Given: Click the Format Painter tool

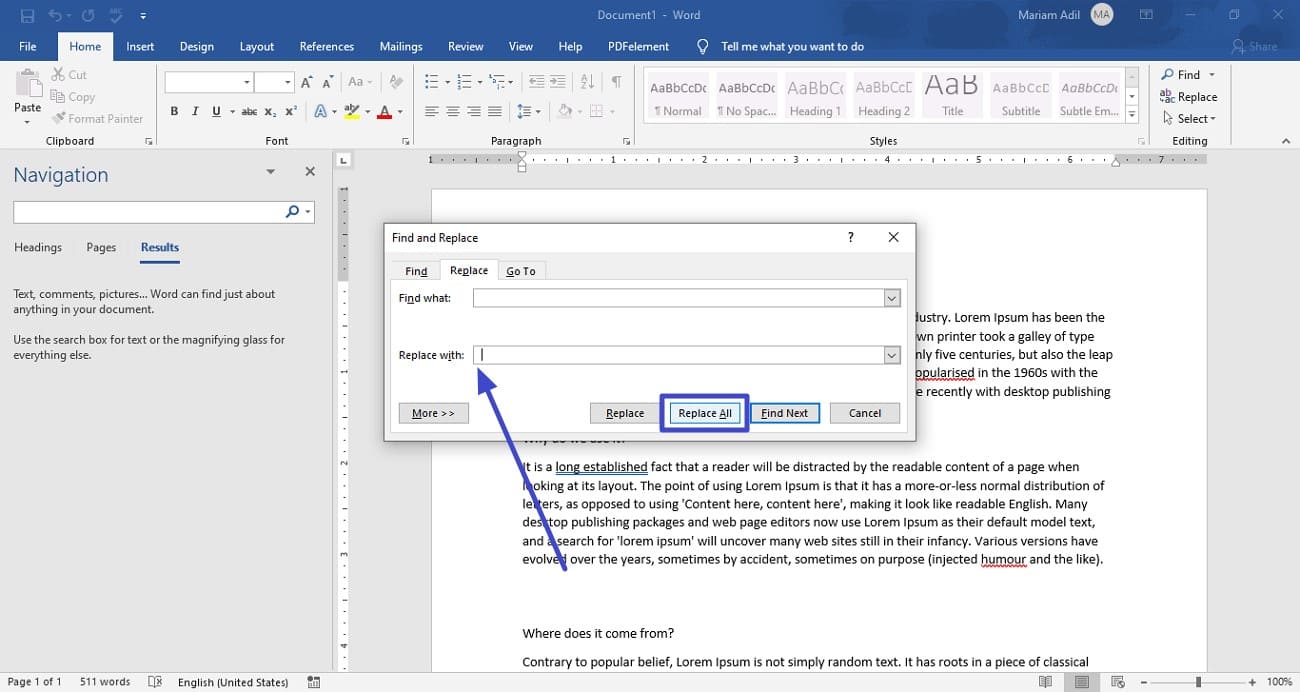Looking at the screenshot, I should (98, 118).
